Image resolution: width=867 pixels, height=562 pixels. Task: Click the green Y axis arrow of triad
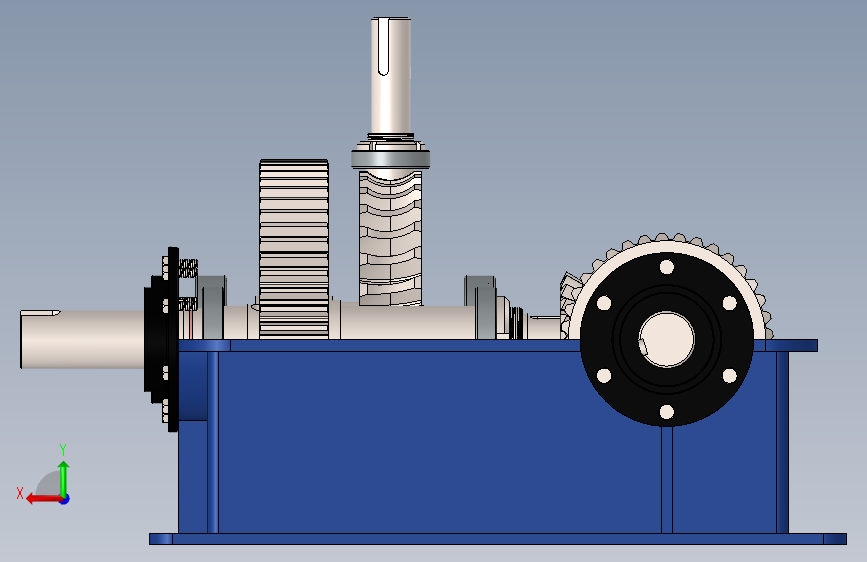[64, 478]
